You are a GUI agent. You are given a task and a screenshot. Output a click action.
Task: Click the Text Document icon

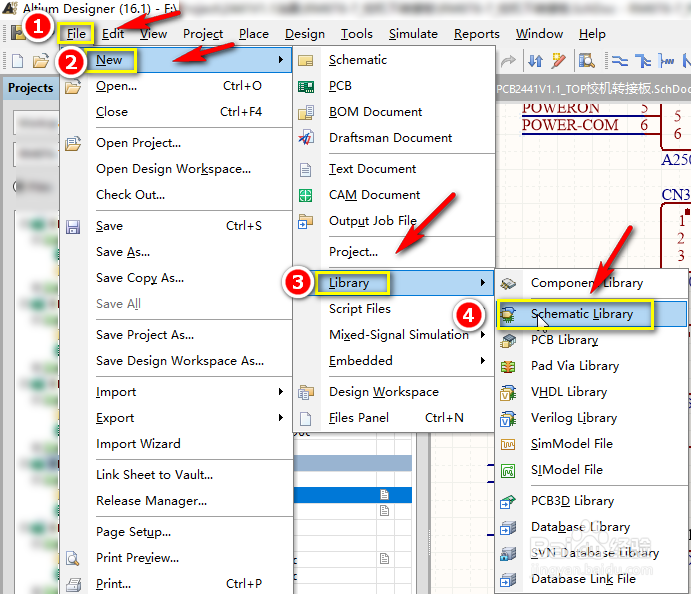305,169
